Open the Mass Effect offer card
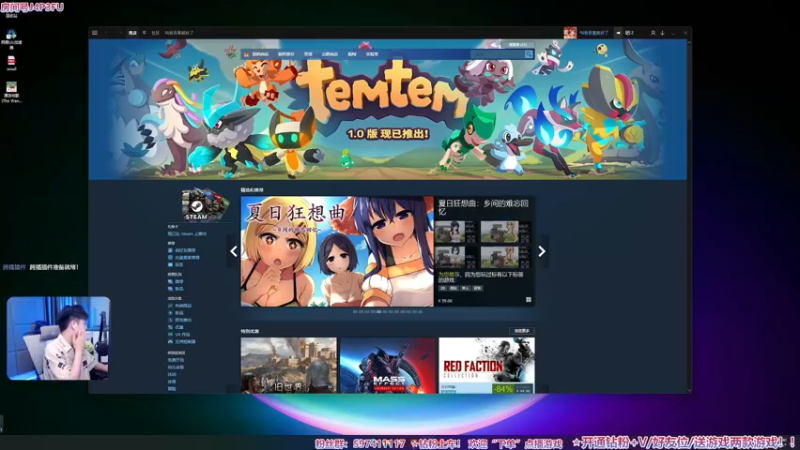The height and width of the screenshot is (450, 800). (x=388, y=365)
